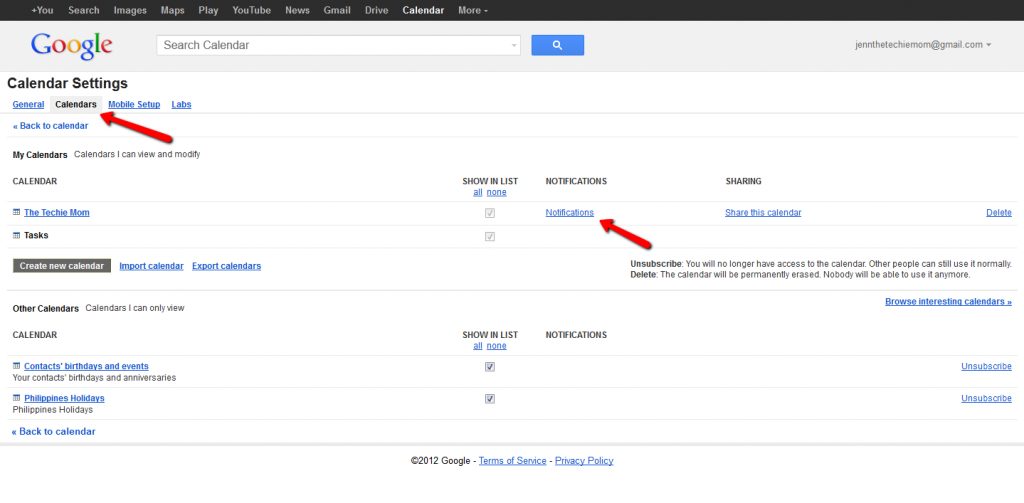
Task: Show all under My Calendars
Action: 478,192
